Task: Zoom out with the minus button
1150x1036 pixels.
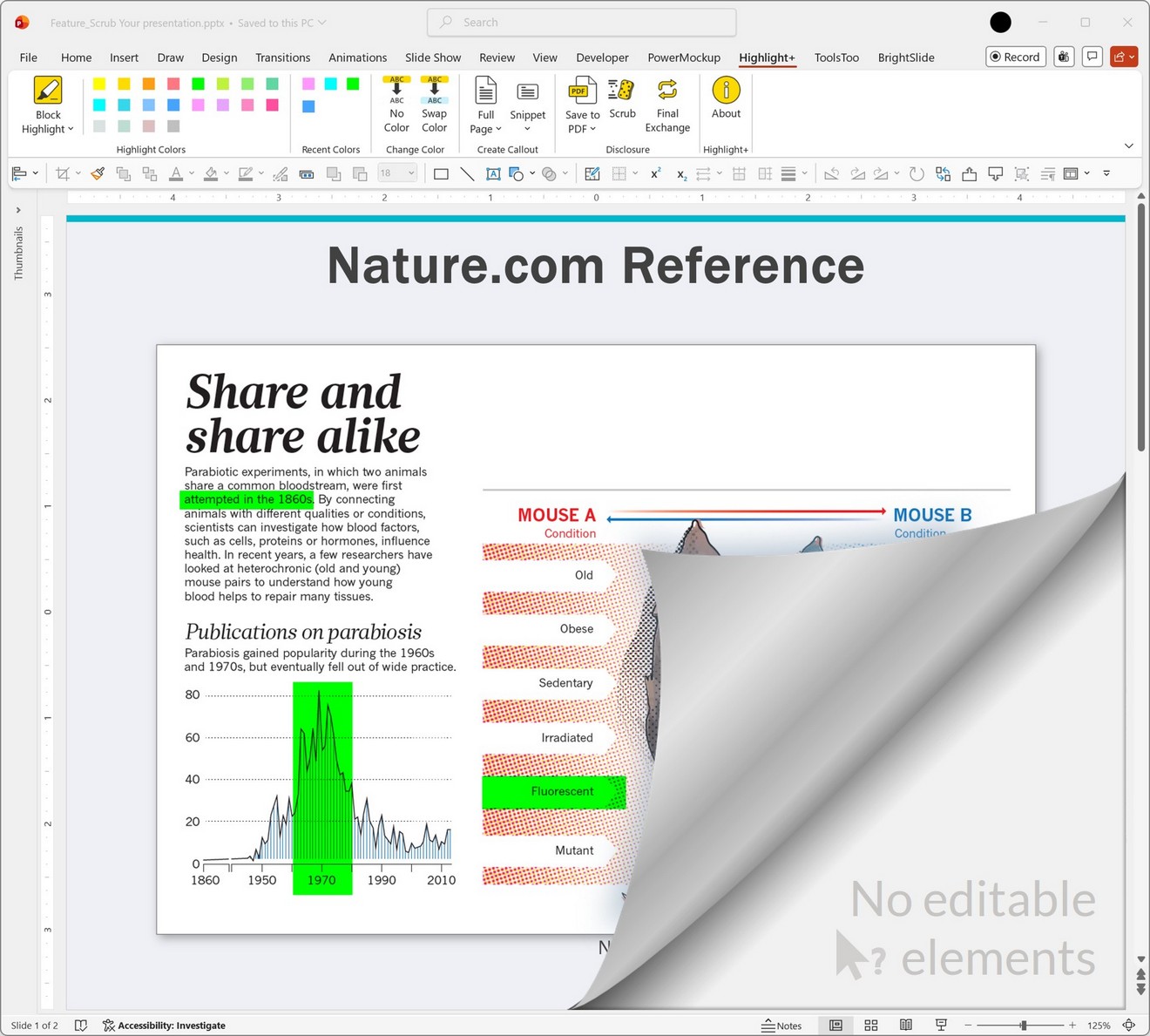Action: (x=968, y=1026)
